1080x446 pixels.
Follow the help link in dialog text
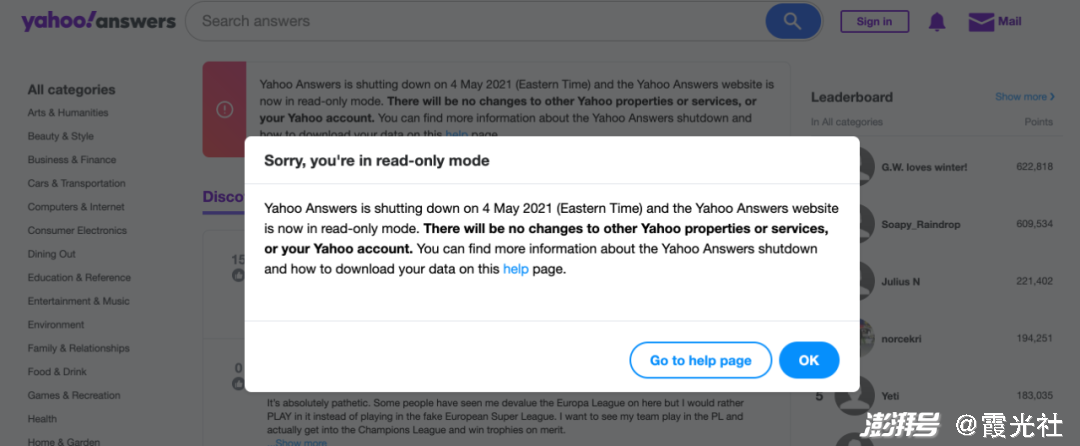[x=515, y=269]
